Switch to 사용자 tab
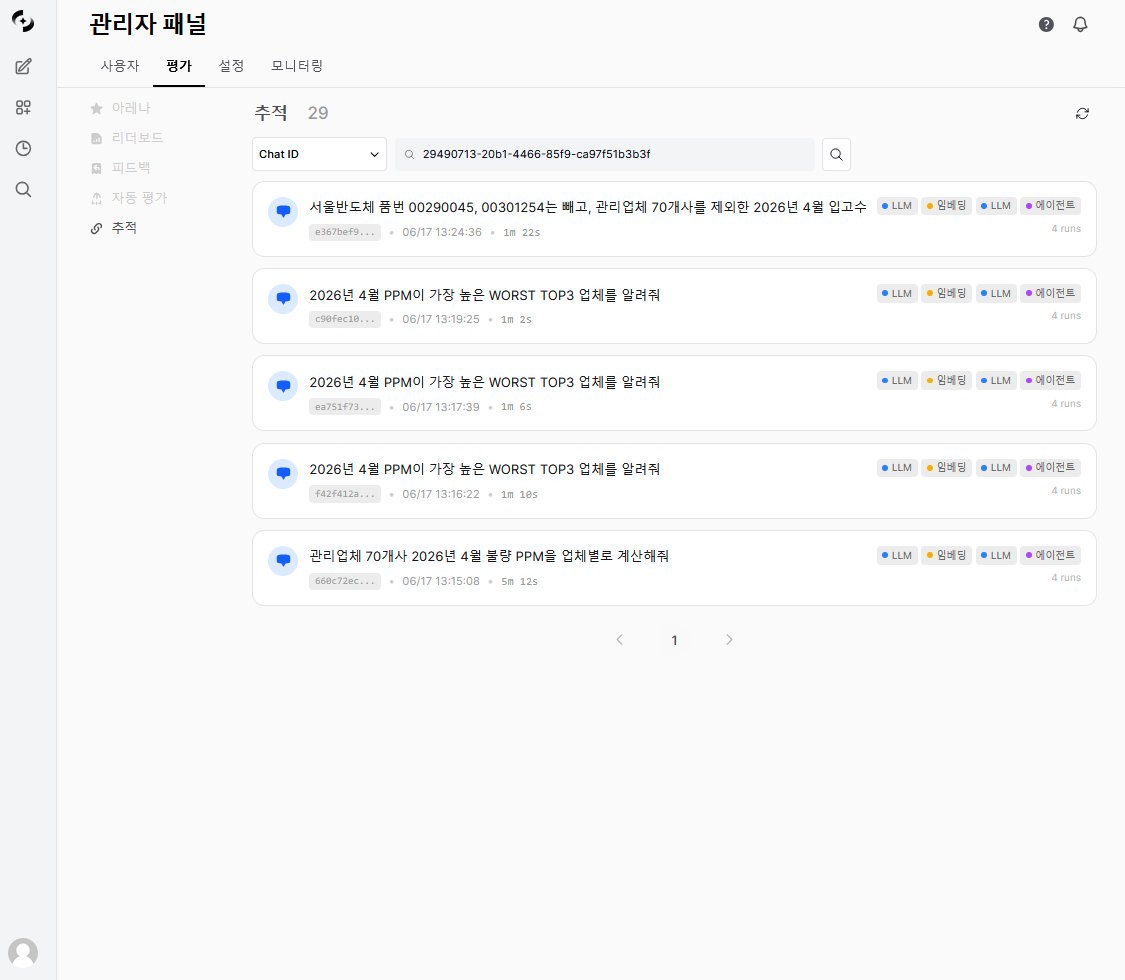The width and height of the screenshot is (1125, 980). (120, 66)
